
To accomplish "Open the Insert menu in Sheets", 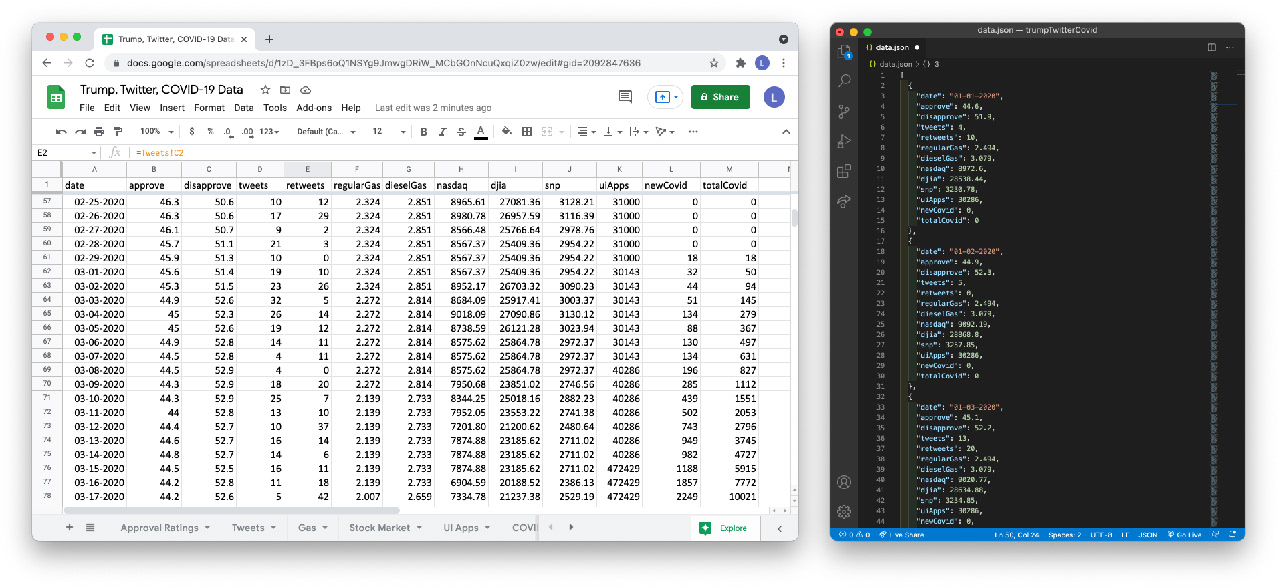I will coord(171,108).
